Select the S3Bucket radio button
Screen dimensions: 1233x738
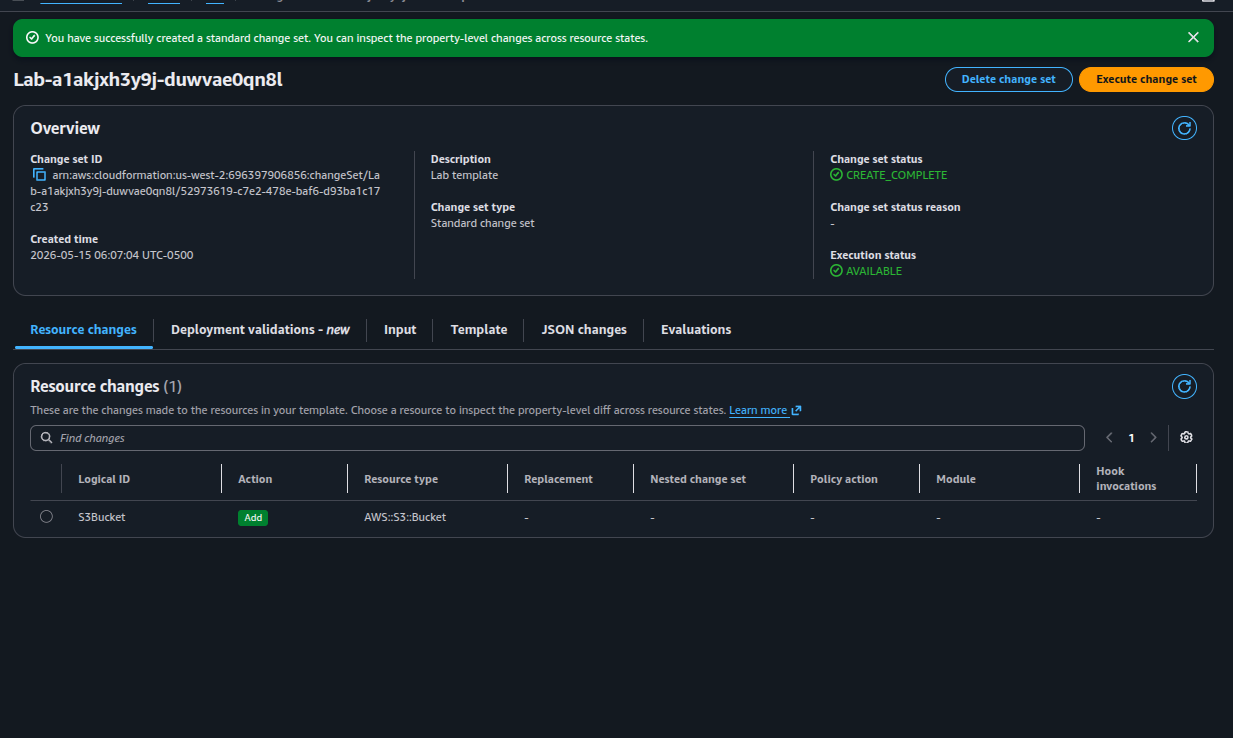tap(46, 517)
